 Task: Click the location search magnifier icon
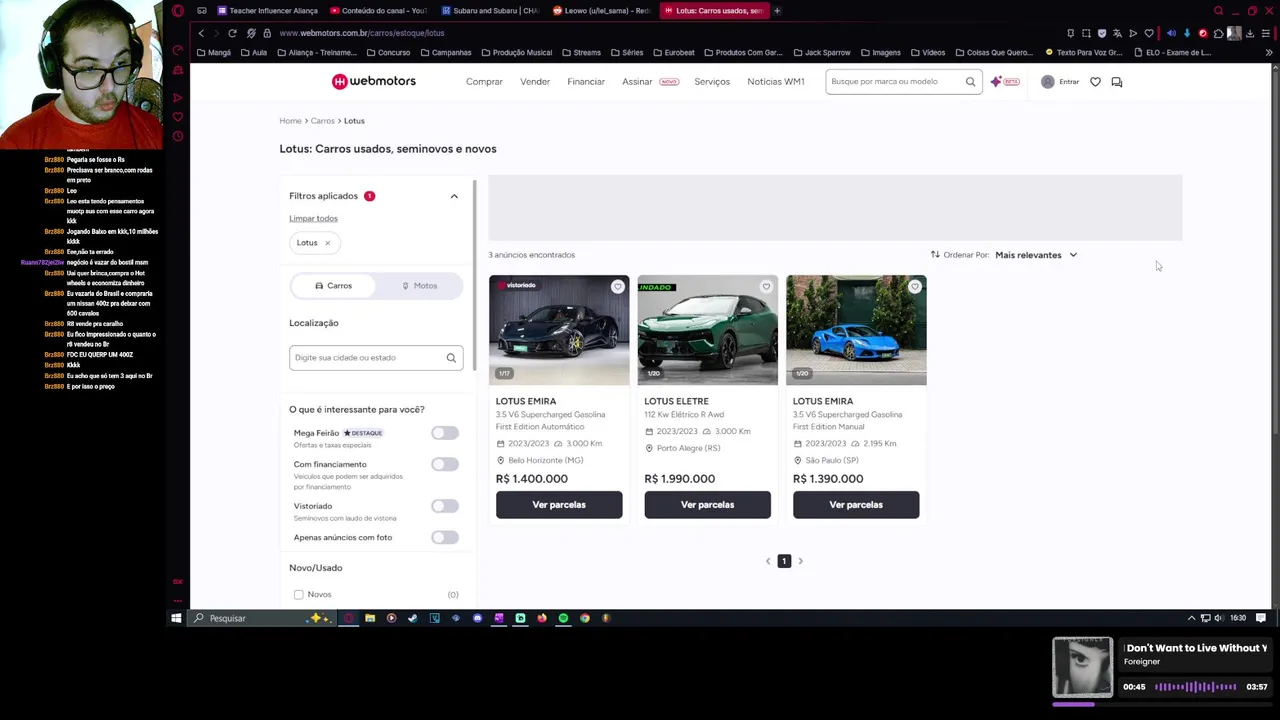pos(451,358)
